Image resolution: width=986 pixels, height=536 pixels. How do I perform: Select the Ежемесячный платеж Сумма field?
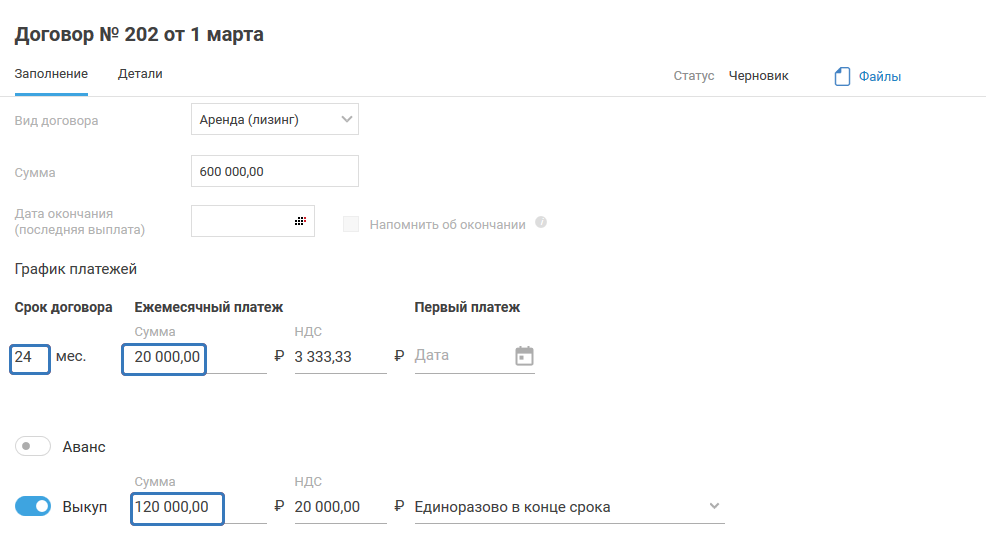pos(164,356)
